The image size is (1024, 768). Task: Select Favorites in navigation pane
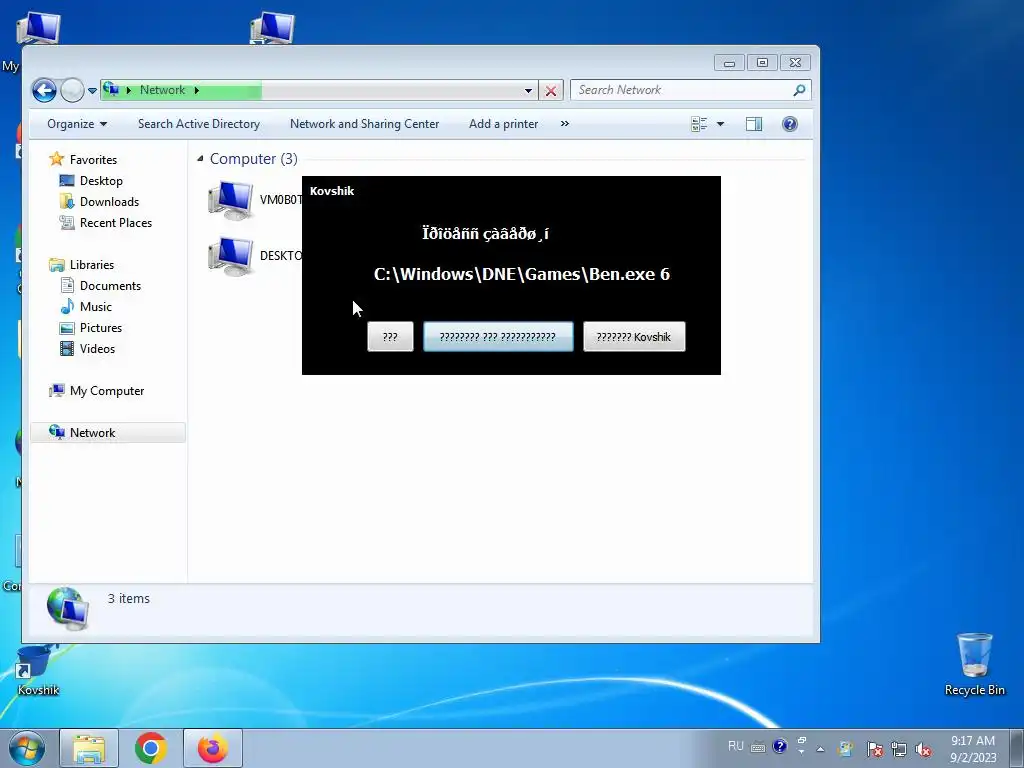pyautogui.click(x=84, y=159)
